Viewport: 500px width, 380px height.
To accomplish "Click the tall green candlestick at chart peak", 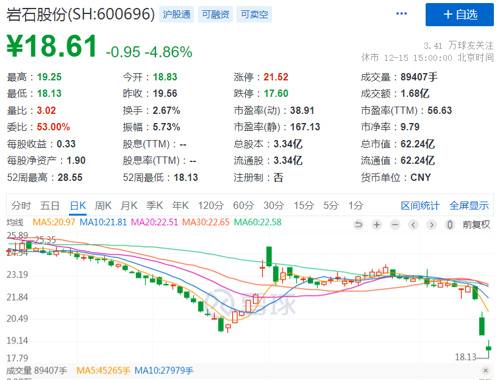I will coord(269,256).
